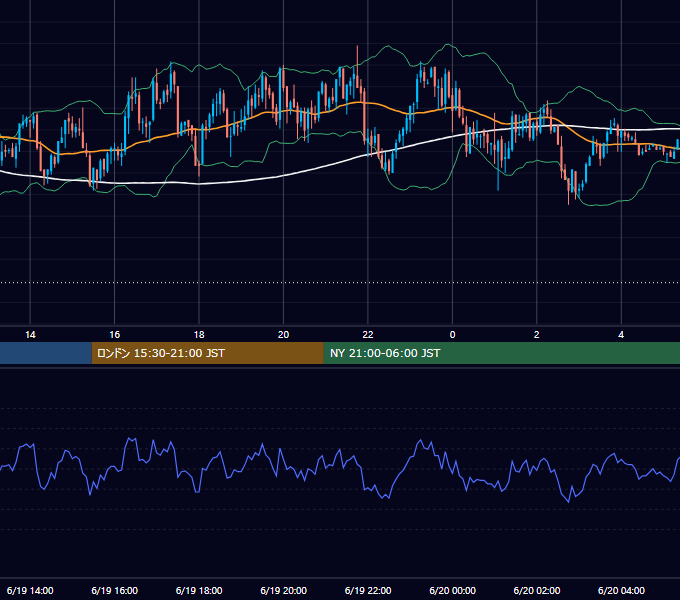Click the 6/19 20:00 date label
This screenshot has height=600, width=680.
point(283,590)
